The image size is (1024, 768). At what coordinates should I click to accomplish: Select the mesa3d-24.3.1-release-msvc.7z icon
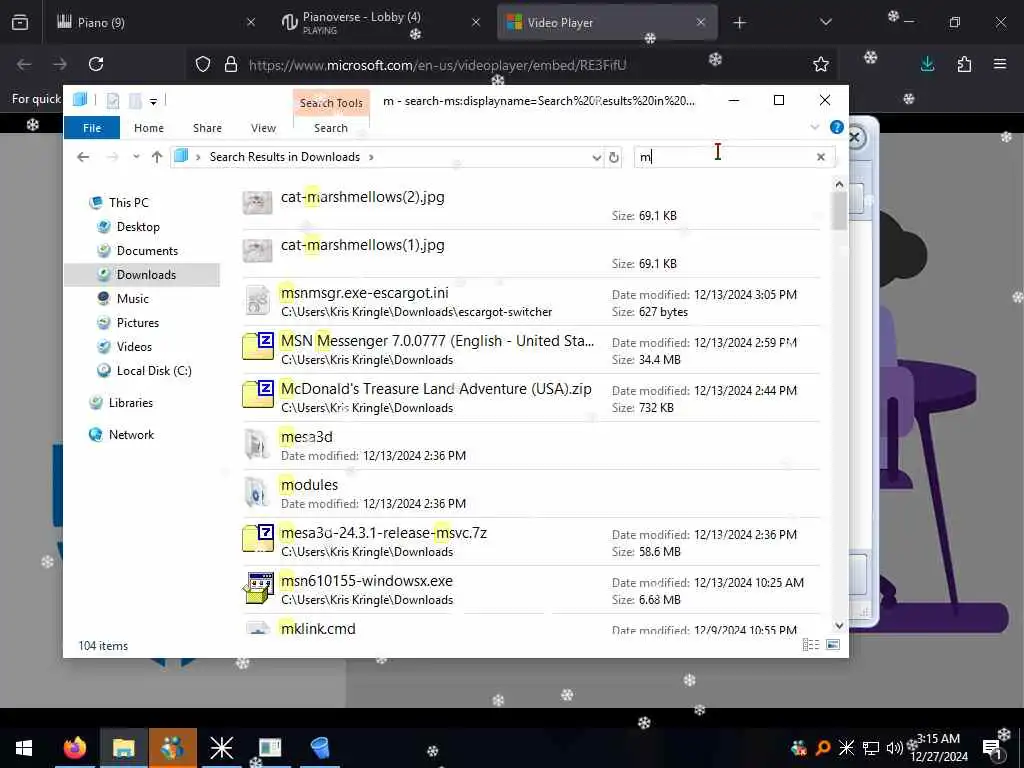(258, 538)
